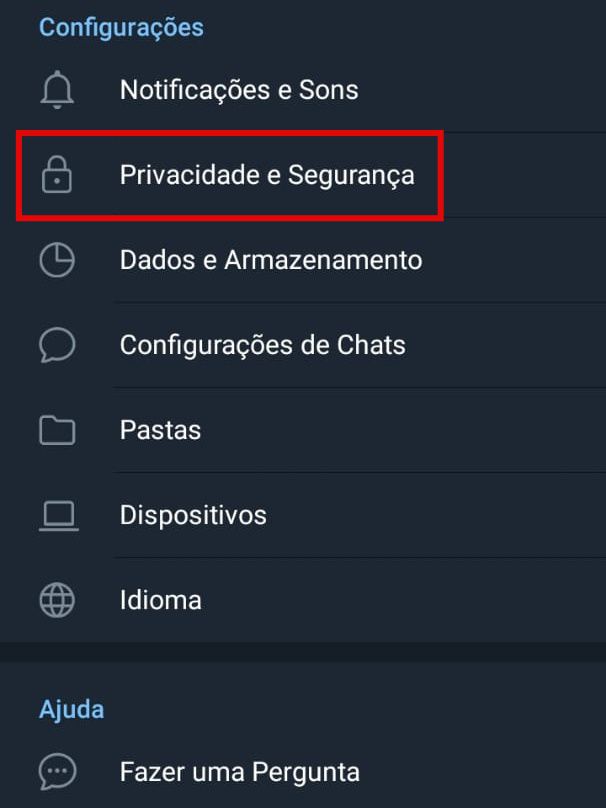Click the bell icon for notifications
The height and width of the screenshot is (808, 606).
tap(57, 90)
